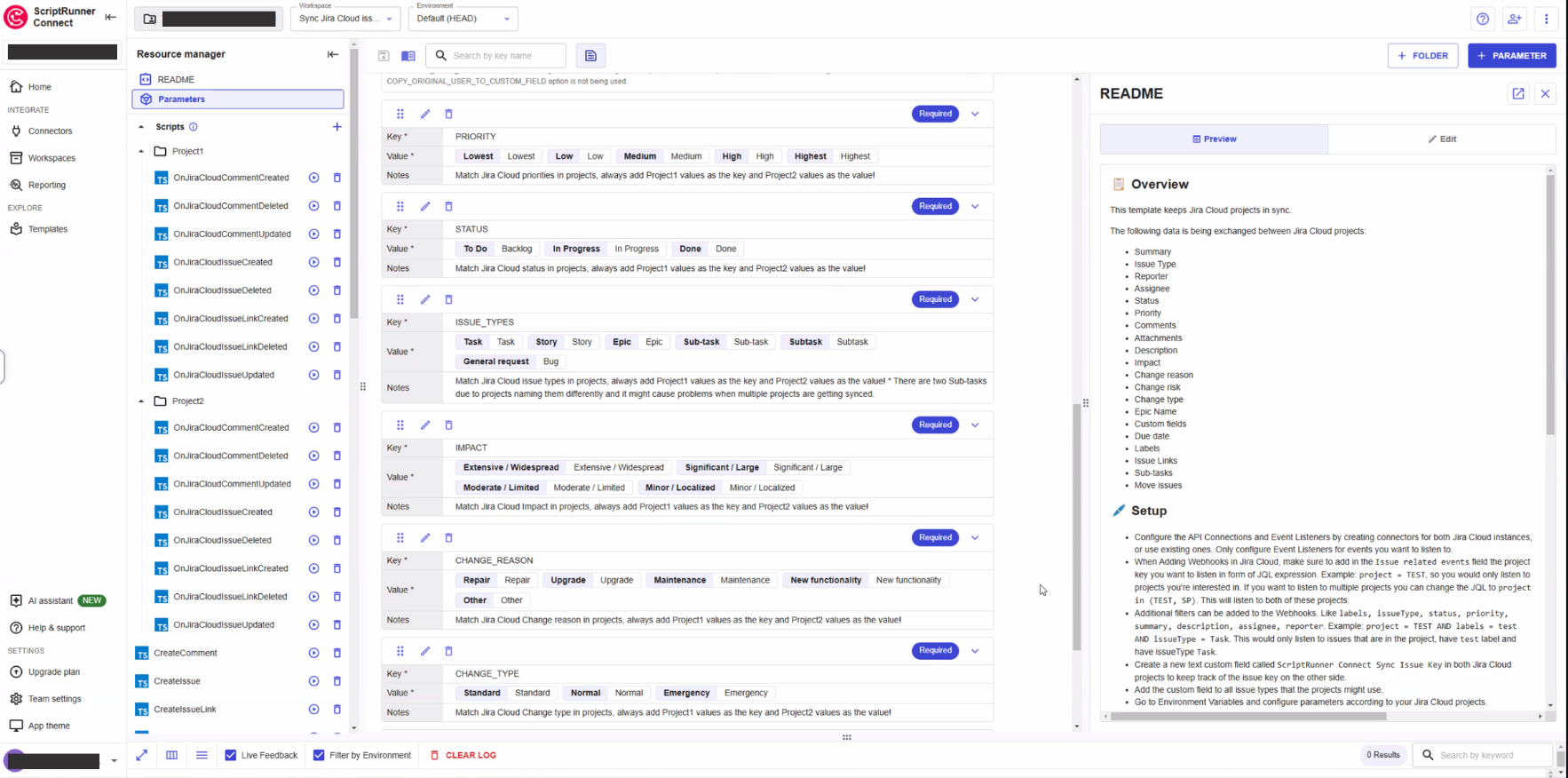Go to Home in sidebar
The height and width of the screenshot is (778, 1568).
[x=39, y=87]
